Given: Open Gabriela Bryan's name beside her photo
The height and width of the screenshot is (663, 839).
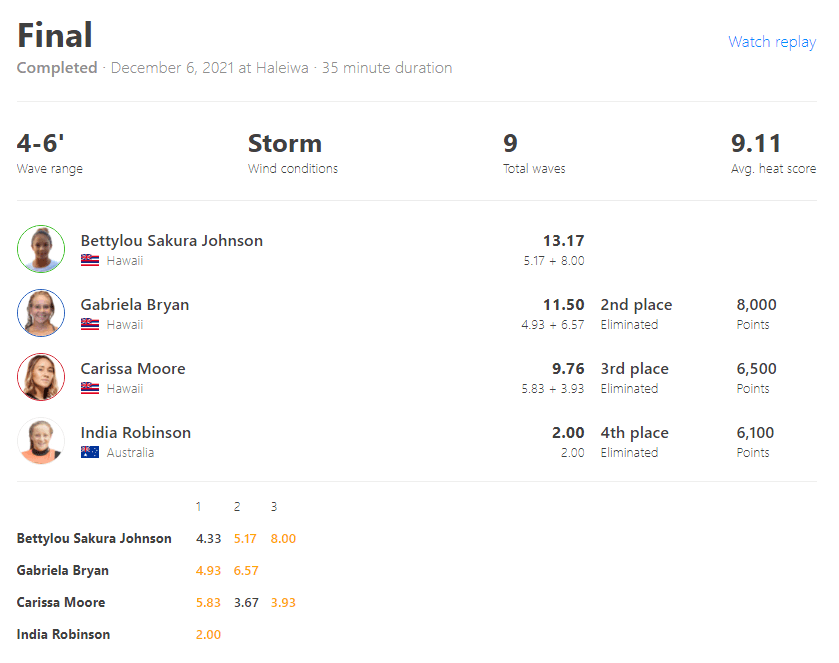Looking at the screenshot, I should click(135, 305).
